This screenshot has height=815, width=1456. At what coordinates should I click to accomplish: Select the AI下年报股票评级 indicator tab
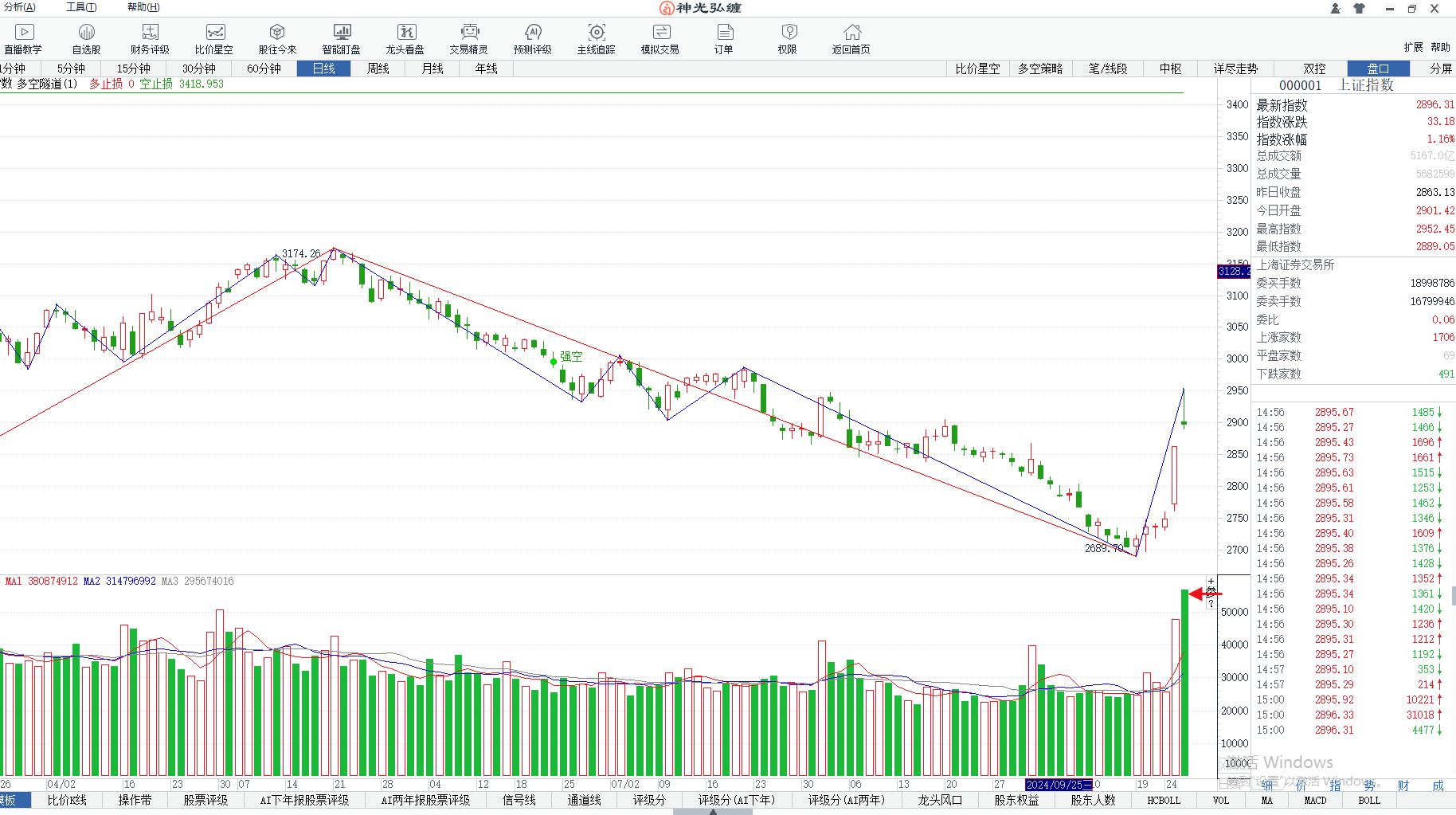[304, 800]
